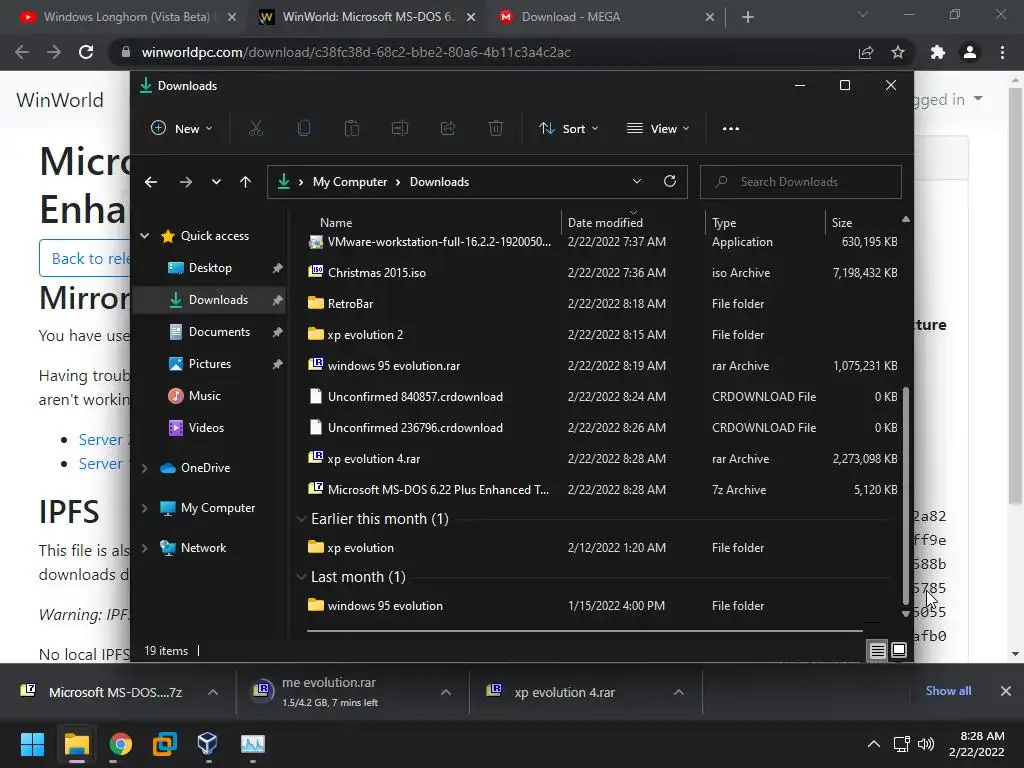Open the View dropdown
Image resolution: width=1024 pixels, height=768 pixels.
coord(658,129)
